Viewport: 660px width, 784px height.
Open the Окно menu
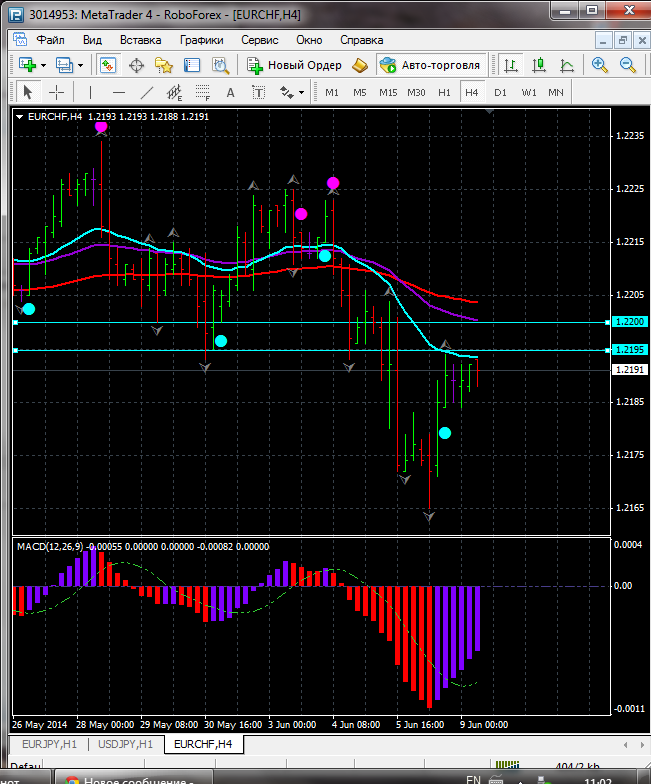tap(309, 40)
